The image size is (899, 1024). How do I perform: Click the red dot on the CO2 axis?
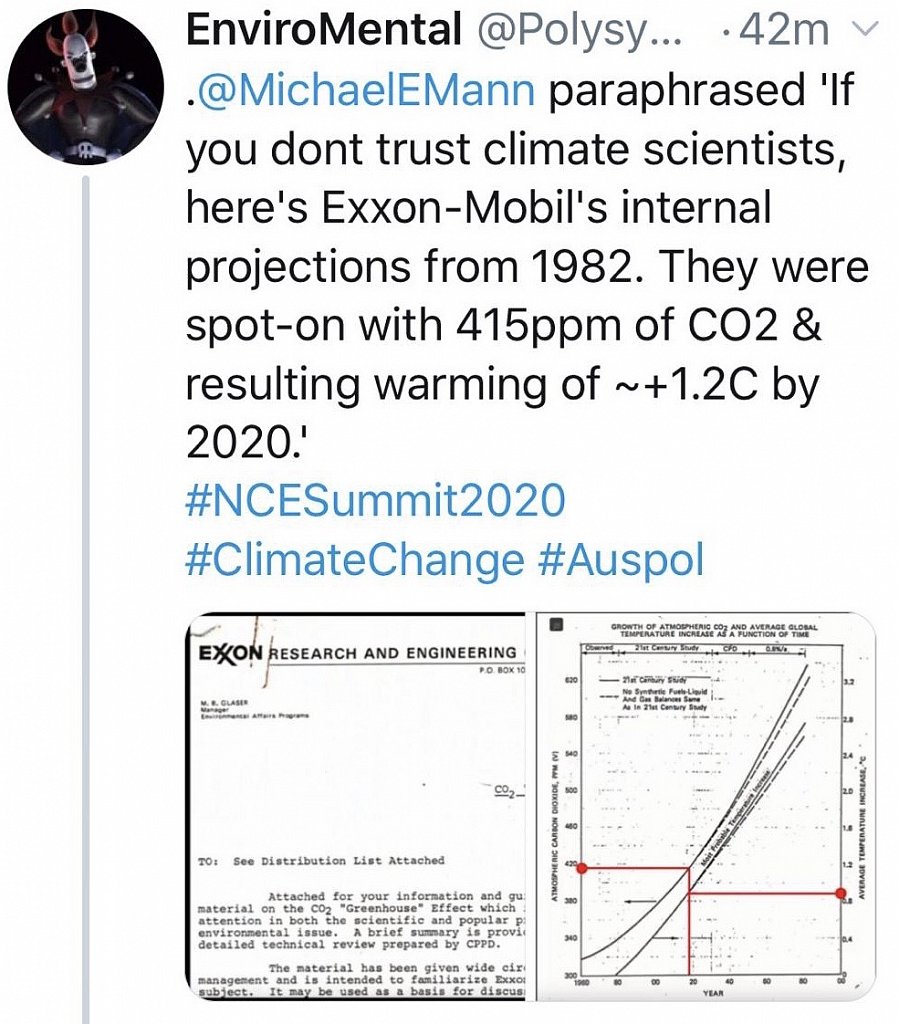click(x=570, y=868)
